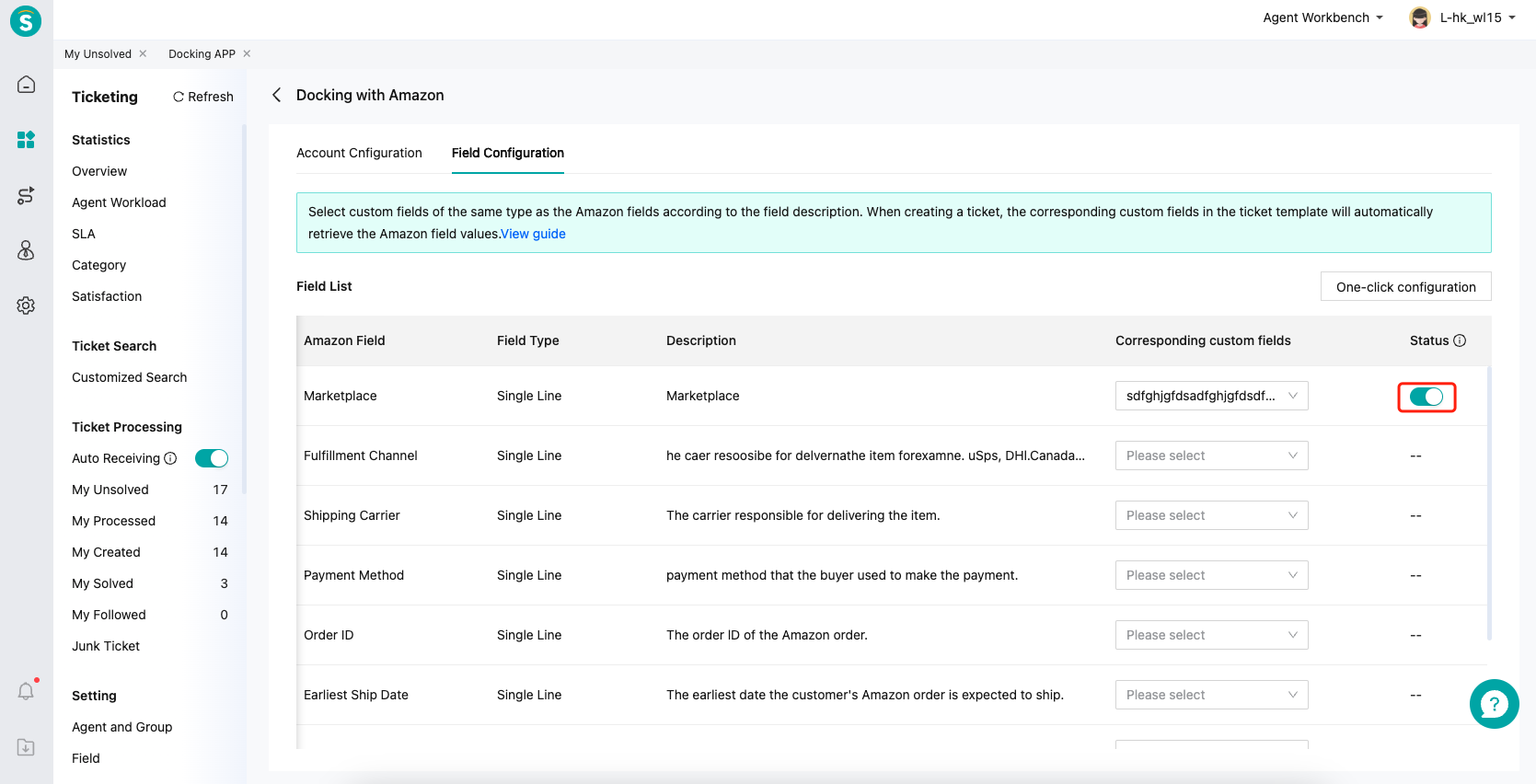Open the home icon in left rail

(x=26, y=85)
